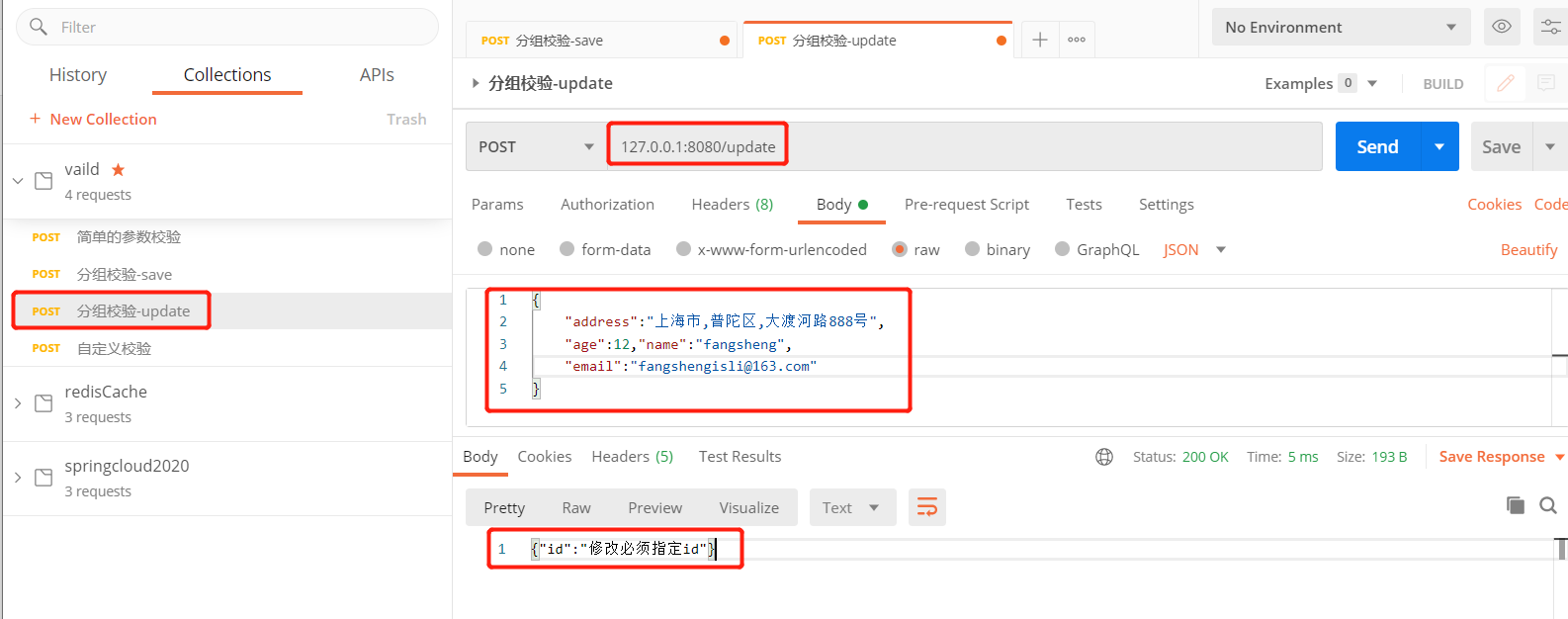This screenshot has width=1568, height=619.
Task: Select the raw body radio button
Action: coord(900,249)
